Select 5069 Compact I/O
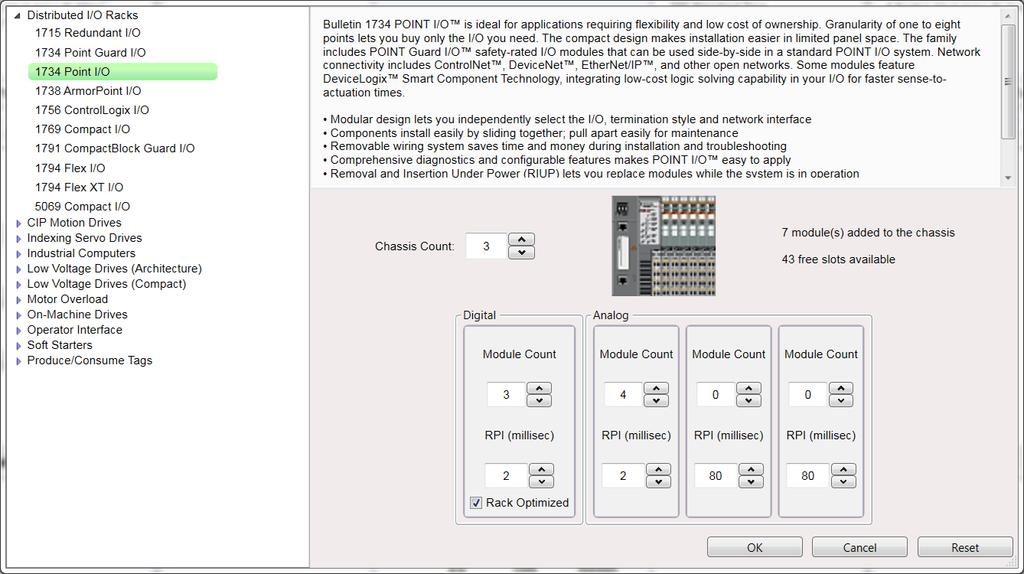Screen dimensions: 1024x574 tap(82, 206)
